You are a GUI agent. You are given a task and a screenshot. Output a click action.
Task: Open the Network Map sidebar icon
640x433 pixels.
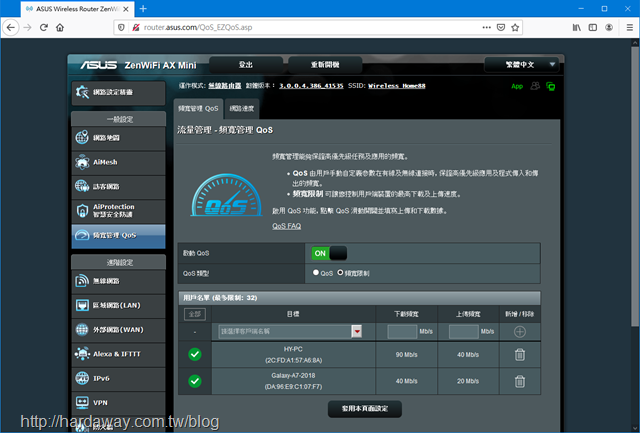(82, 138)
